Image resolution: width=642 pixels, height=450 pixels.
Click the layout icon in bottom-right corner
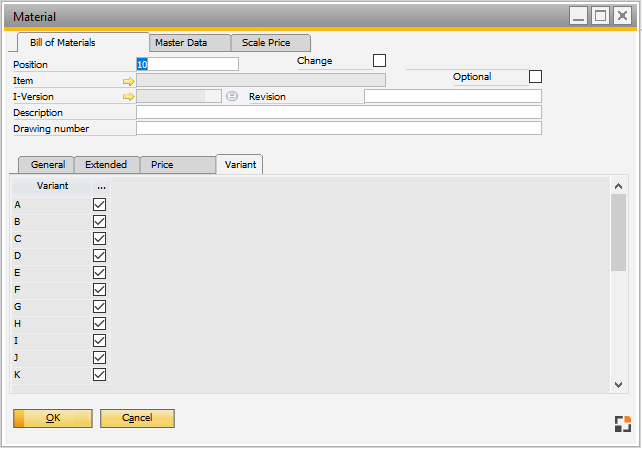[x=622, y=423]
